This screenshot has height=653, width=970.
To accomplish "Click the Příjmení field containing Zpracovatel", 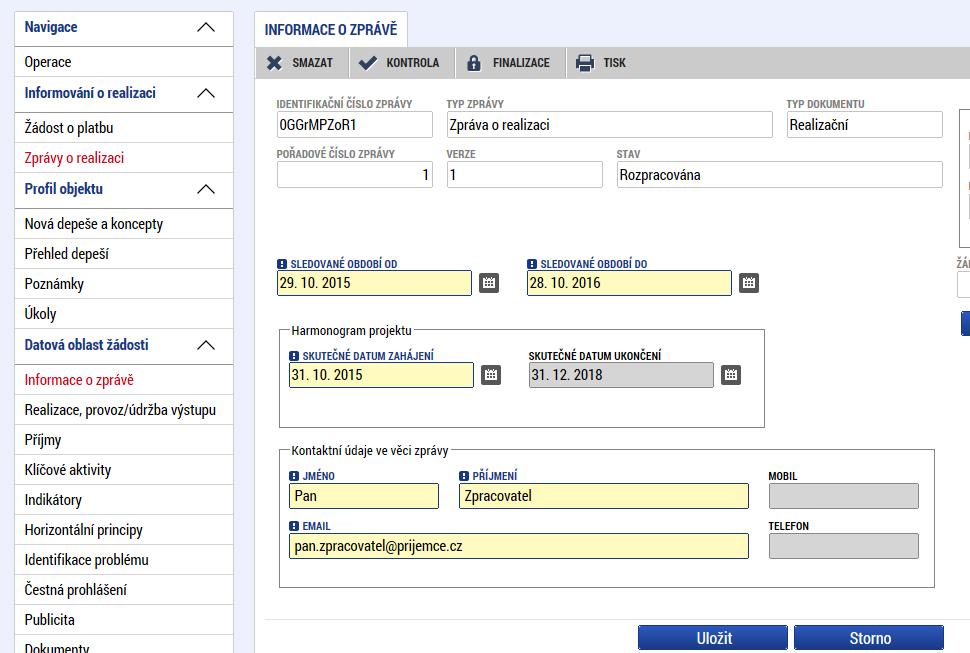I will (604, 496).
